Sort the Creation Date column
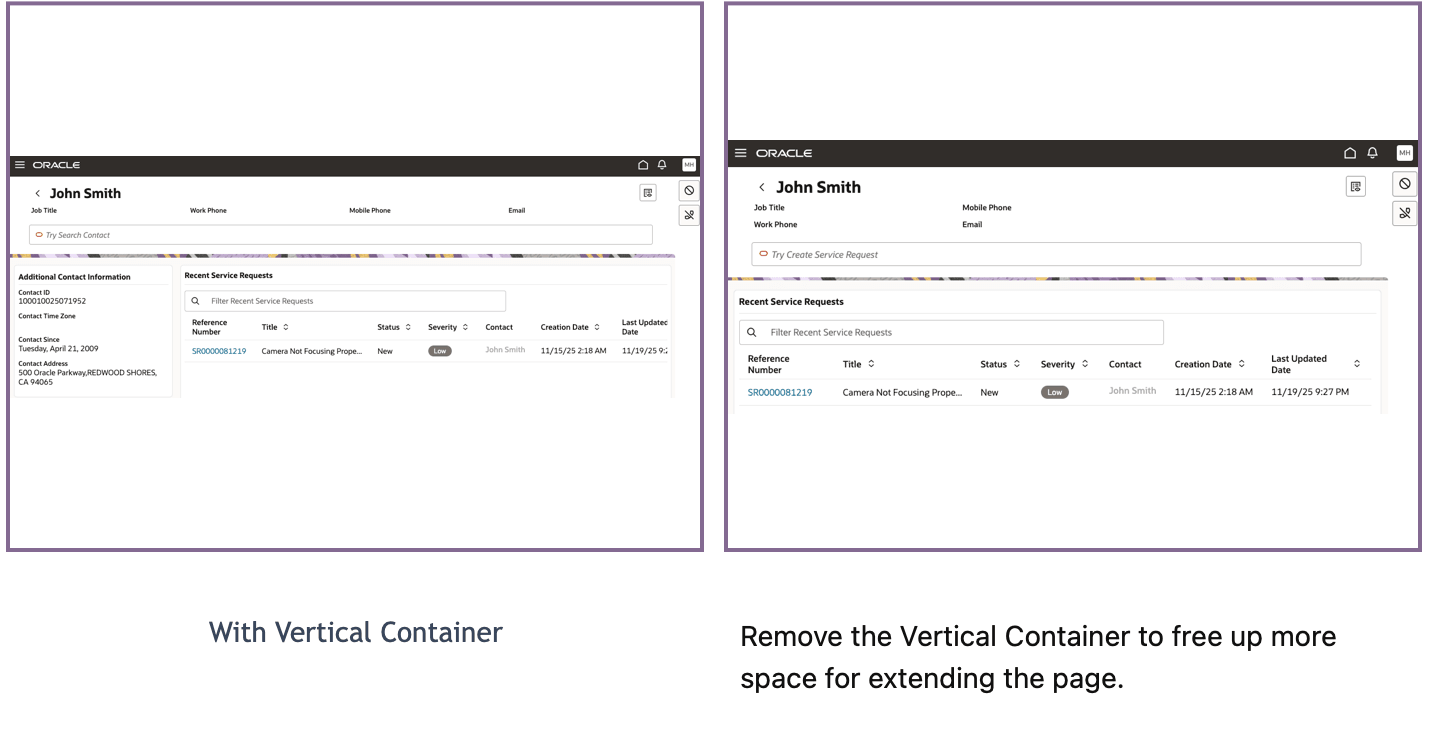This screenshot has width=1434, height=736. pyautogui.click(x=1240, y=363)
